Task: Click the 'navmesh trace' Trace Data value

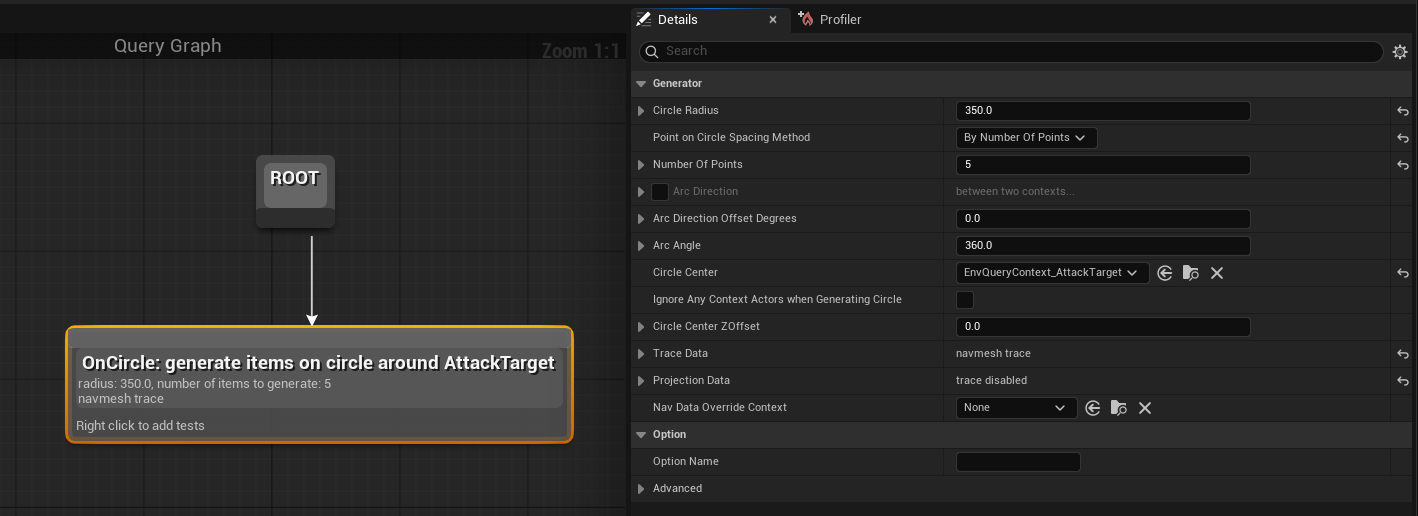Action: [993, 354]
